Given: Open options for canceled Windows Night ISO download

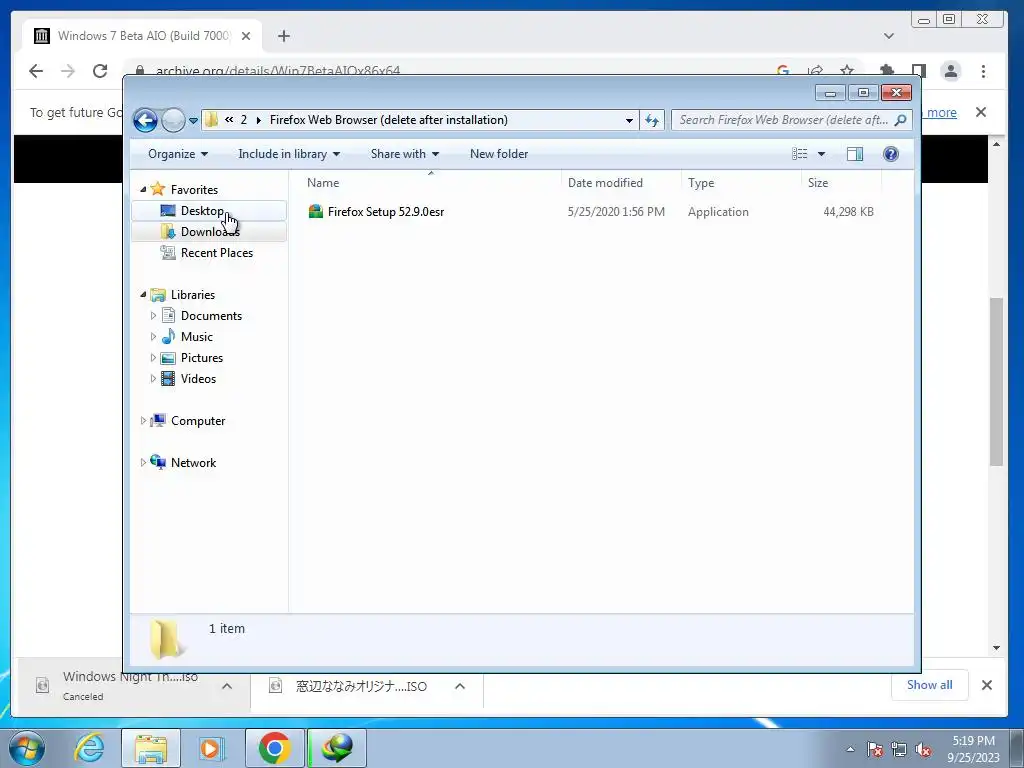Looking at the screenshot, I should pyautogui.click(x=227, y=686).
